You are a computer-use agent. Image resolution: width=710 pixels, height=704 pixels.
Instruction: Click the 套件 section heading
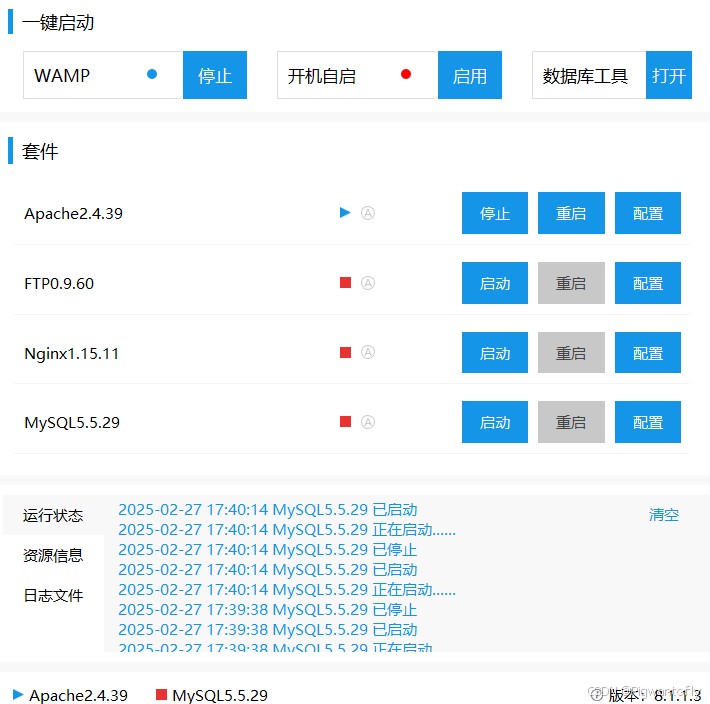click(40, 151)
